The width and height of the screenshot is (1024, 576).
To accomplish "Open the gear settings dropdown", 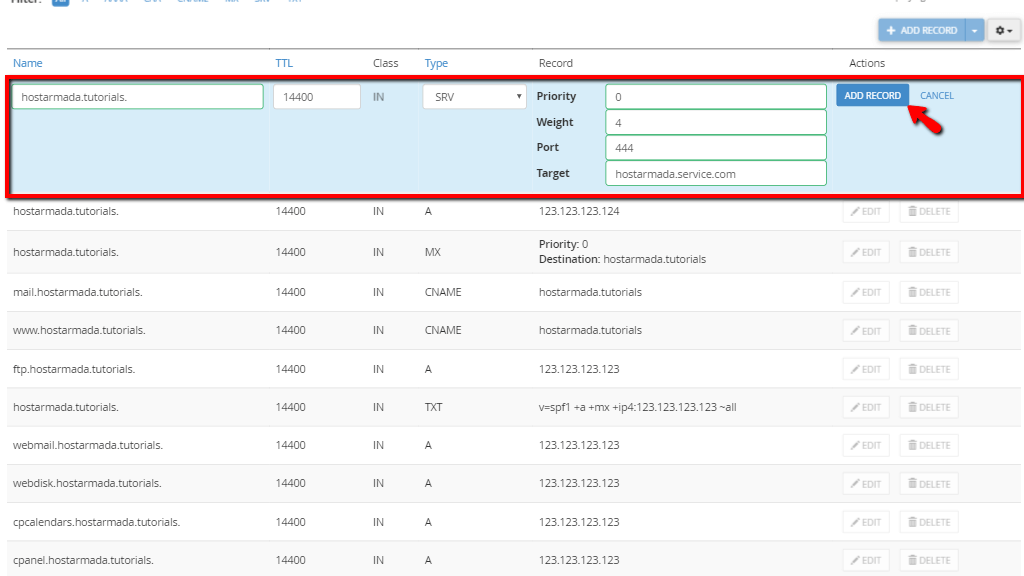I will point(1004,30).
